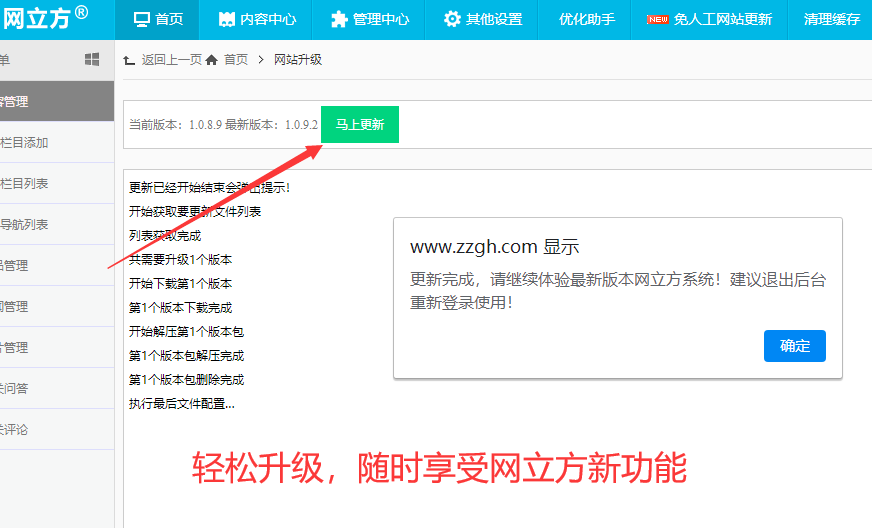Open the 内容中心 navigation menu
Viewport: 872px width, 528px height.
tap(256, 19)
